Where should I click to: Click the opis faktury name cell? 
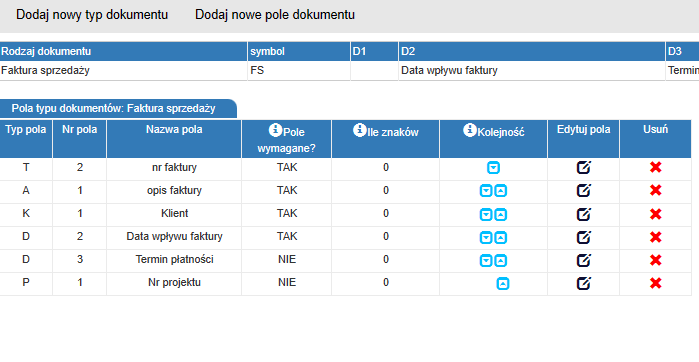coord(174,191)
